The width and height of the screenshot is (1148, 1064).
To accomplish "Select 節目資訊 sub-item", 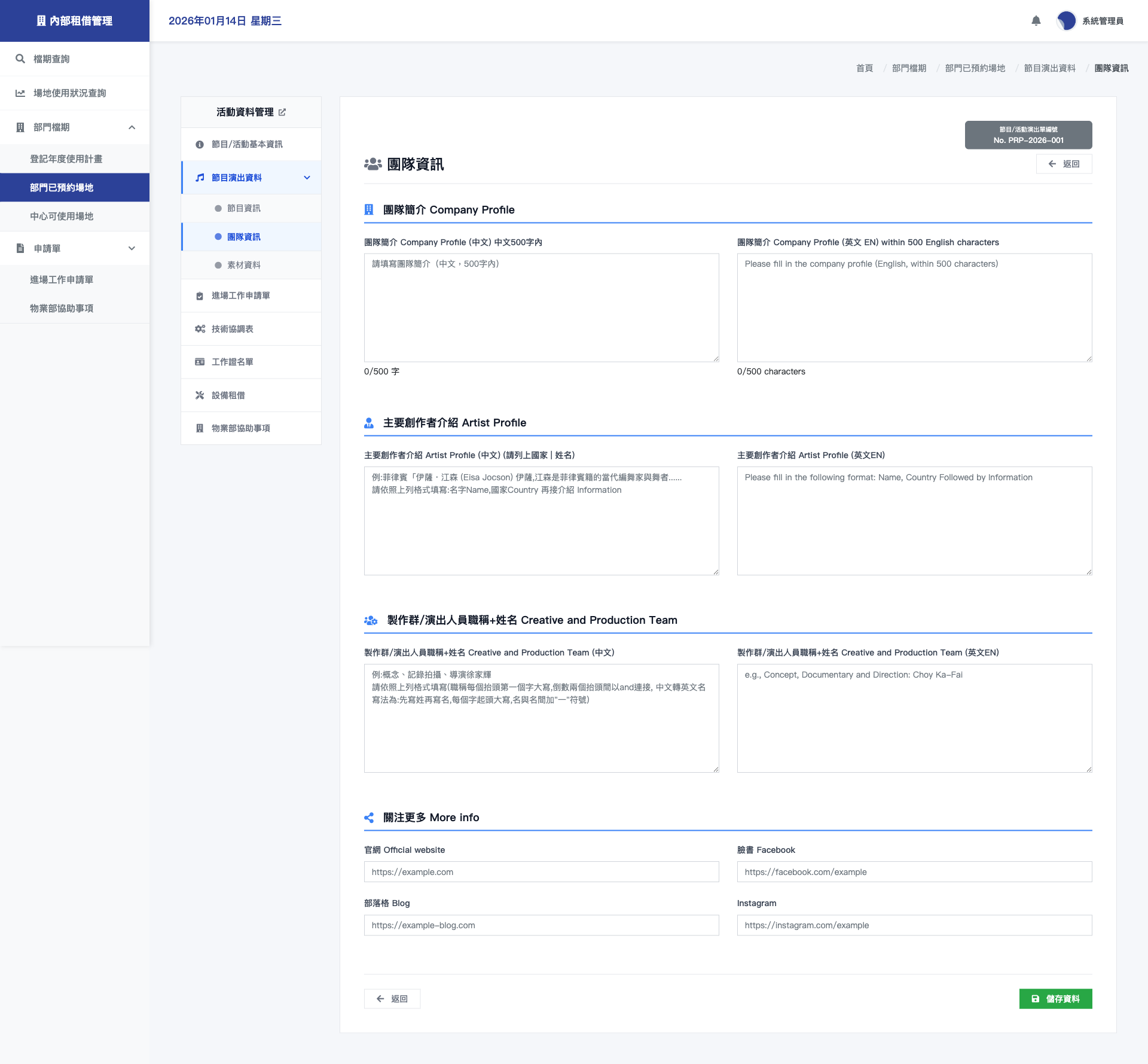I will [x=243, y=208].
